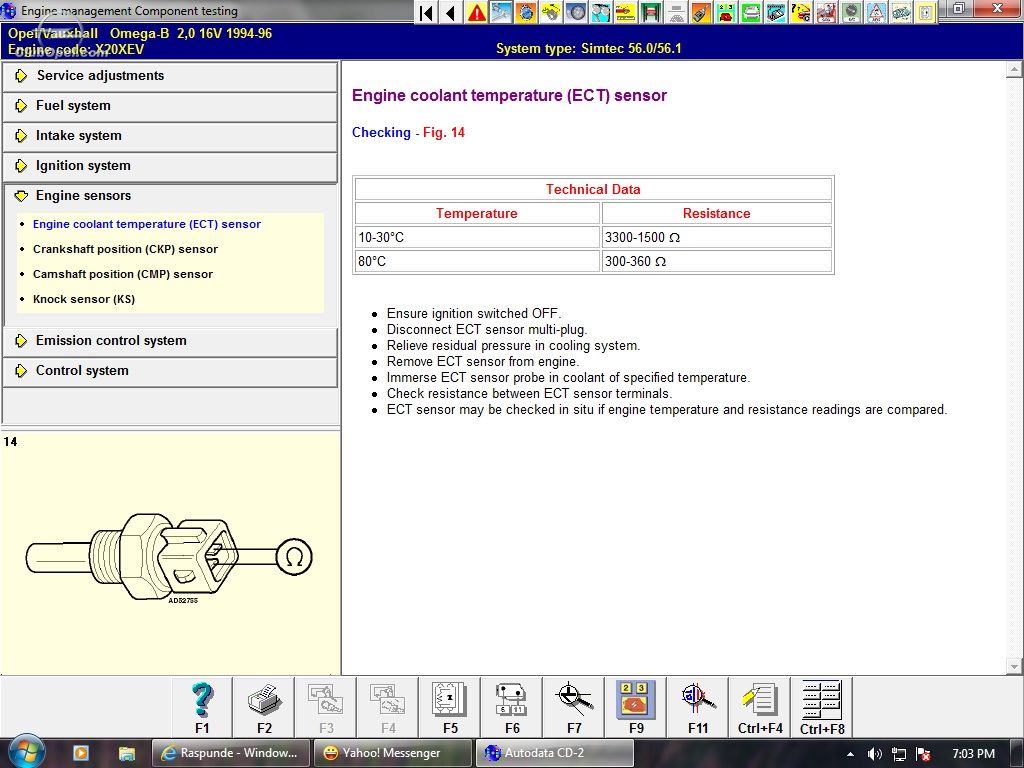Expand the Service adjustments section
The height and width of the screenshot is (768, 1024).
pos(170,76)
